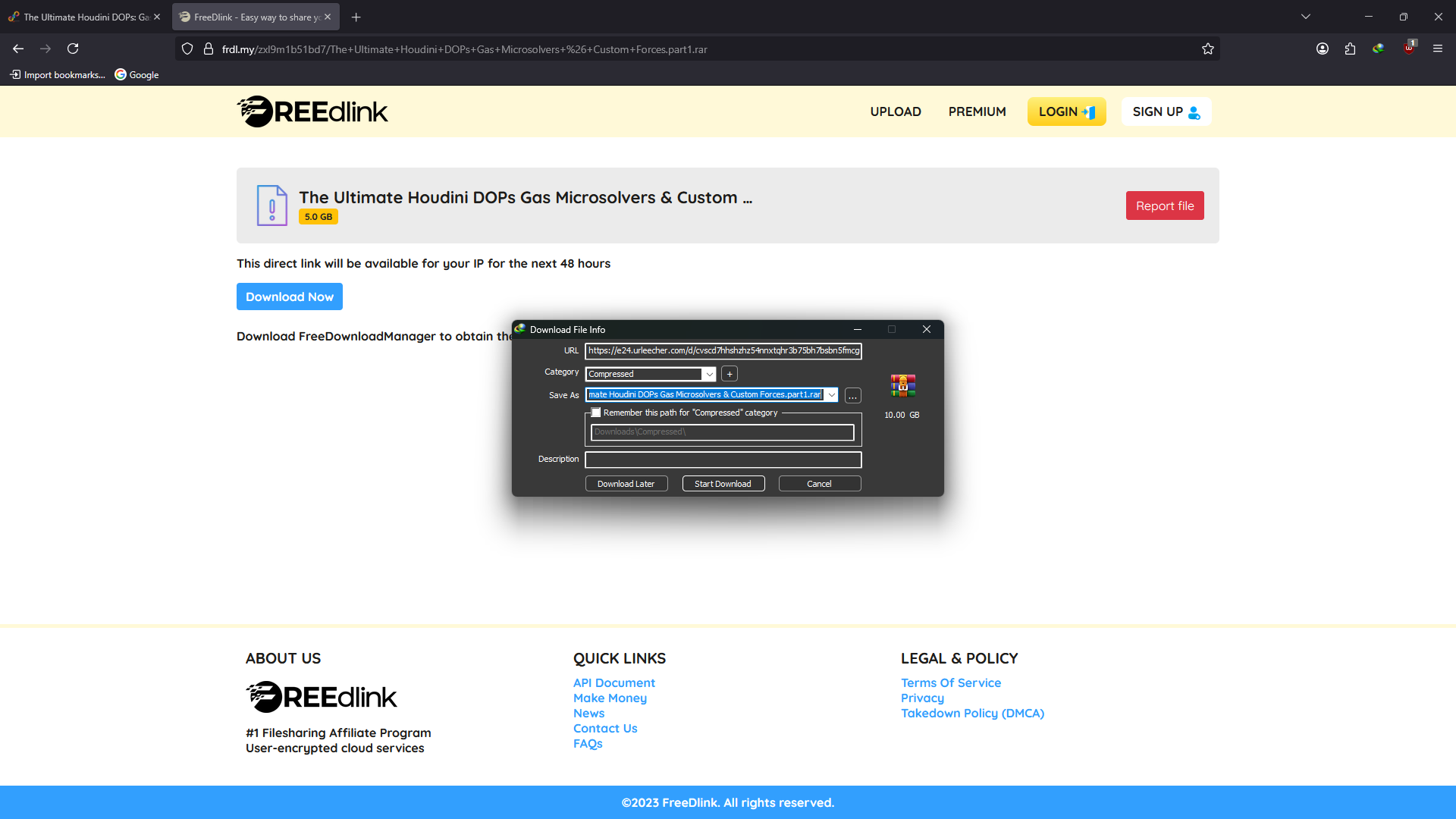Click the LOGIN button
Image resolution: width=1456 pixels, height=819 pixels.
pyautogui.click(x=1067, y=111)
